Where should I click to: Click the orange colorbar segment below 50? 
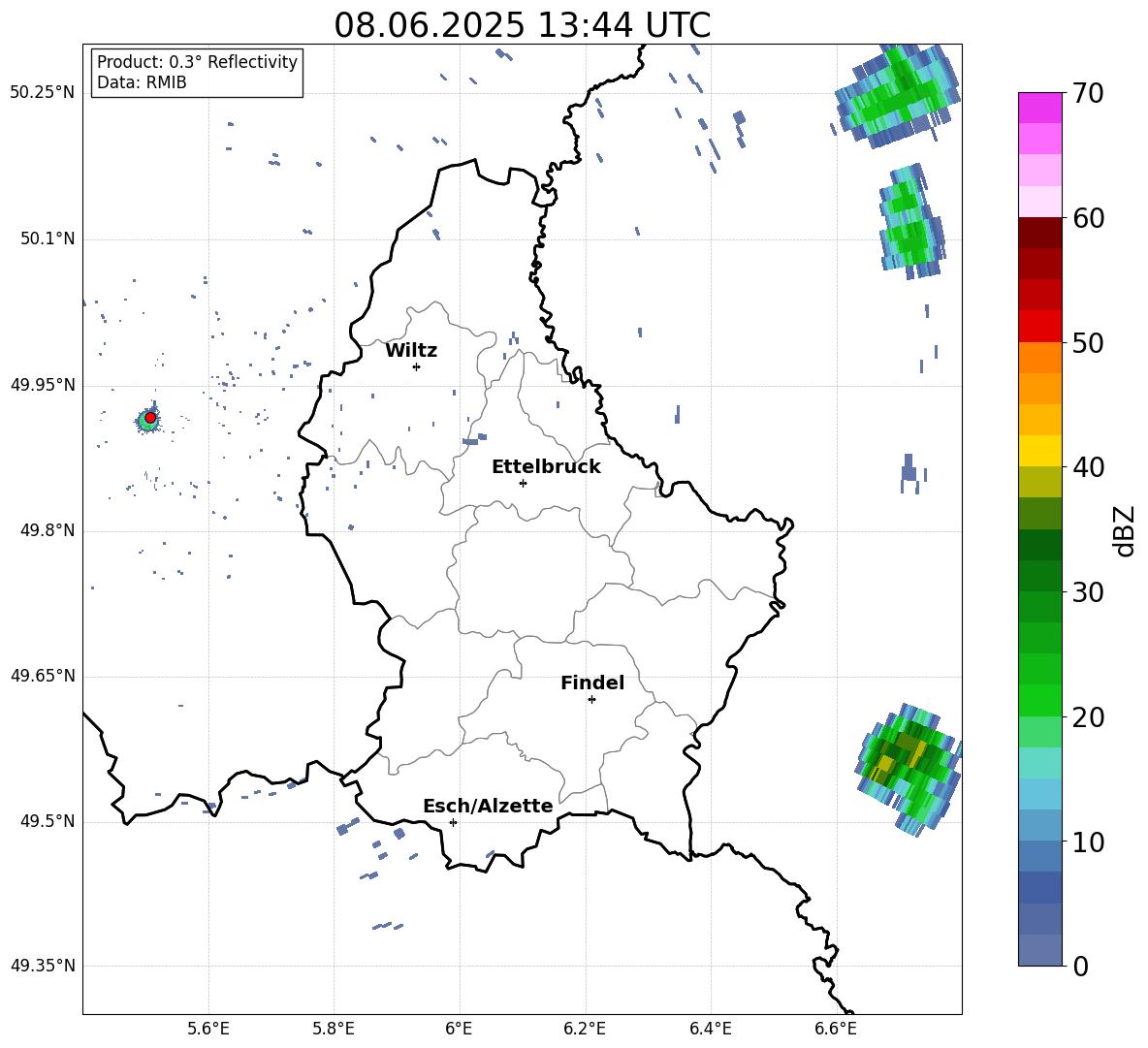tap(1039, 357)
